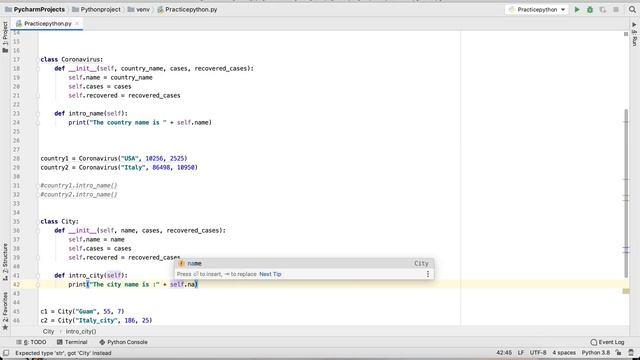Click the status bar icon to the right of the lock icon

click(631, 353)
